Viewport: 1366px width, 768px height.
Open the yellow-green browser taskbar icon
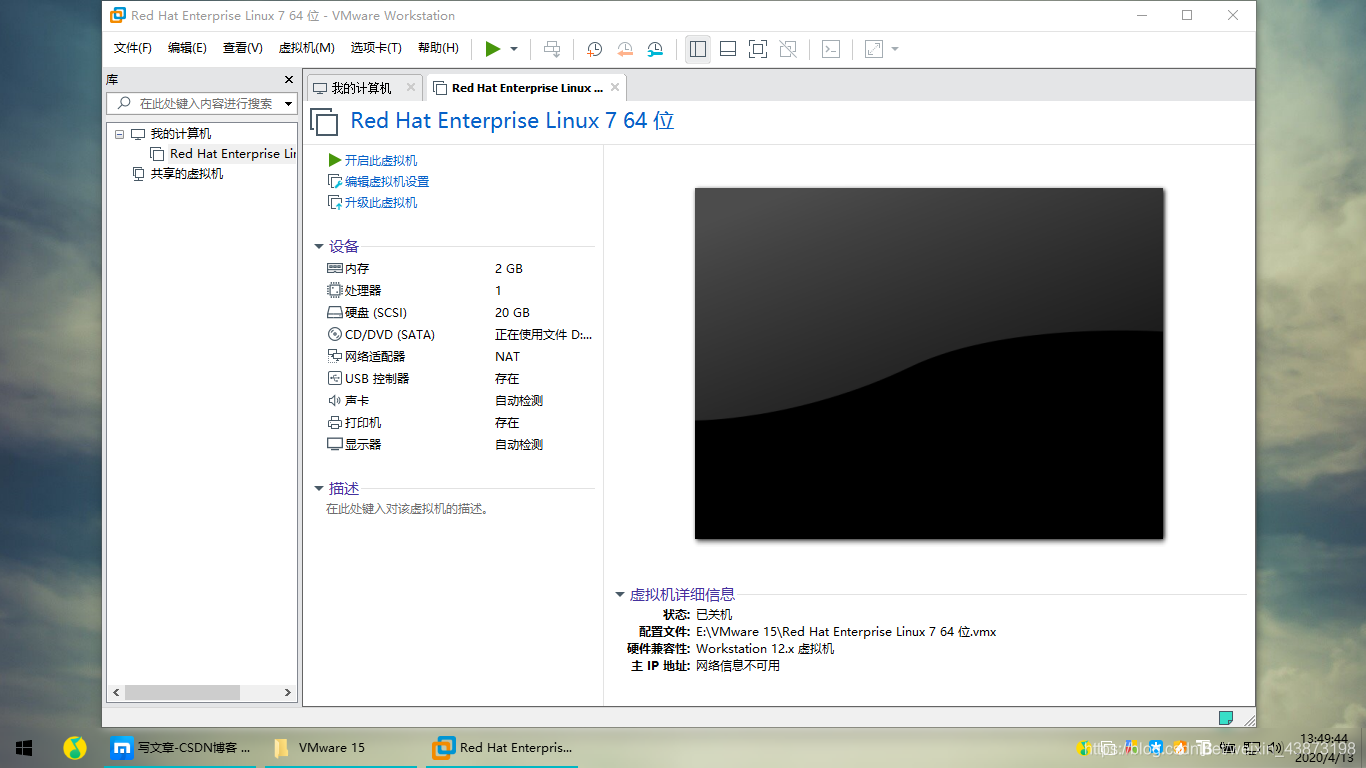pyautogui.click(x=75, y=747)
